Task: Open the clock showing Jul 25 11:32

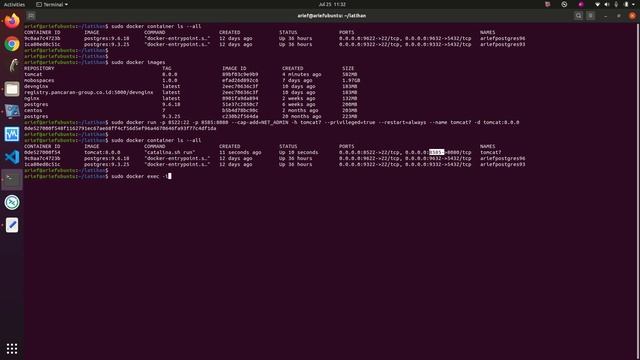Action: pyautogui.click(x=332, y=4)
